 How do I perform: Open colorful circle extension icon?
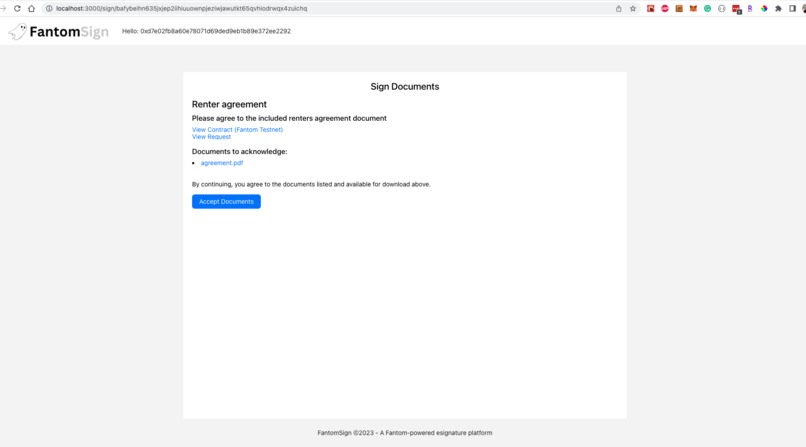click(x=764, y=8)
